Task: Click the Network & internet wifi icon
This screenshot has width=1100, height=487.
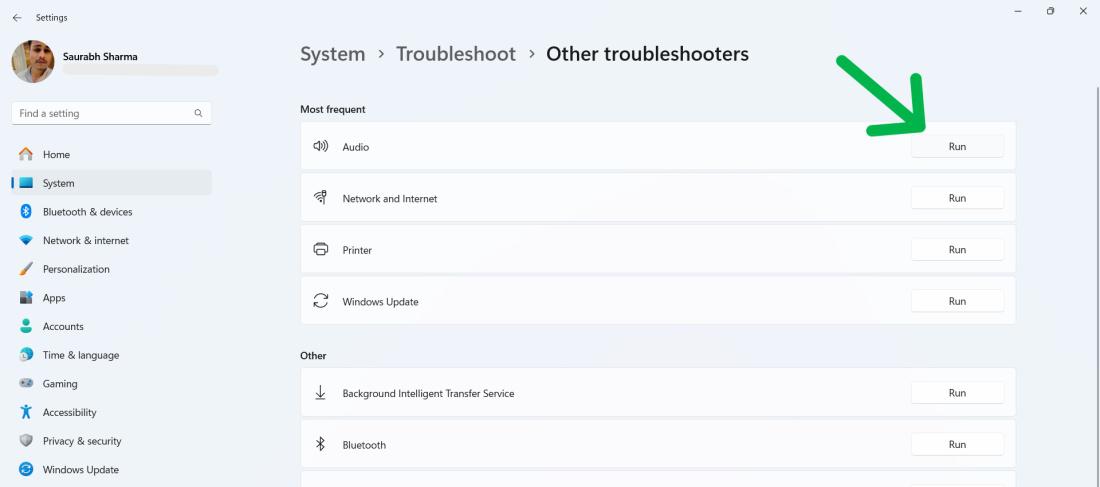Action: pyautogui.click(x=26, y=240)
